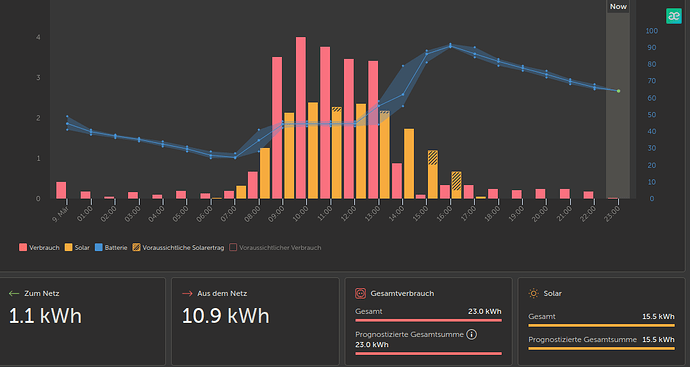Enable Voraussichtlicher Verbrauch legend entry

(x=275, y=248)
